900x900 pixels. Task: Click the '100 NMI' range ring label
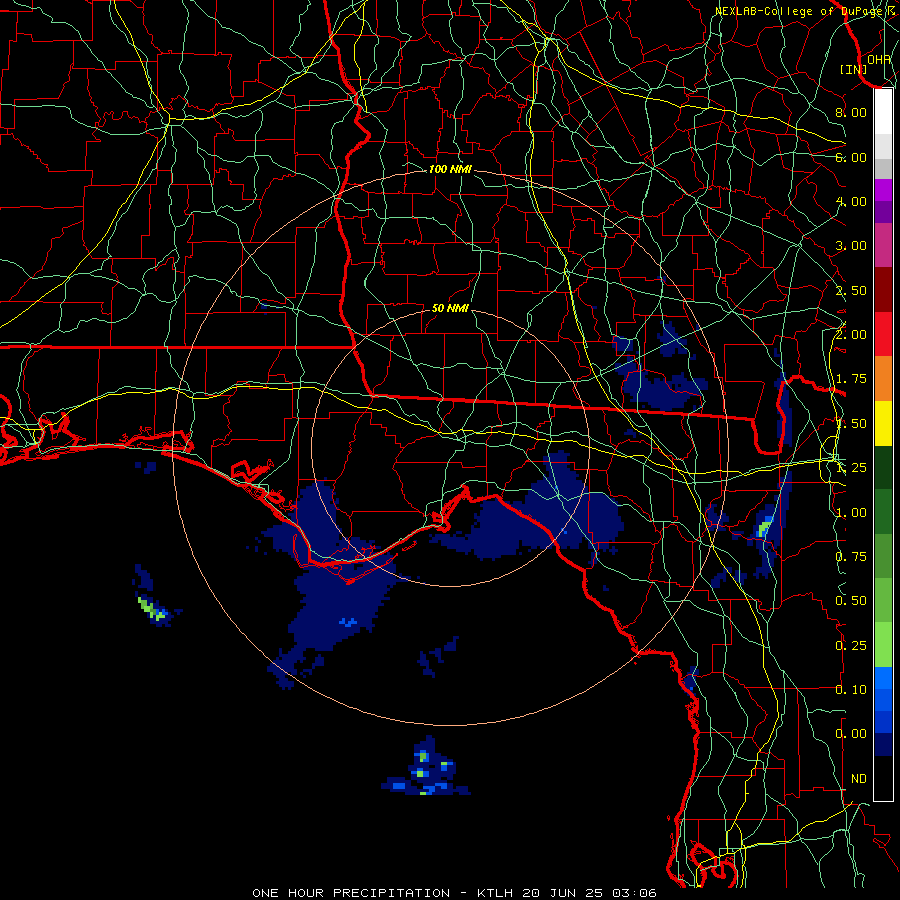[450, 169]
